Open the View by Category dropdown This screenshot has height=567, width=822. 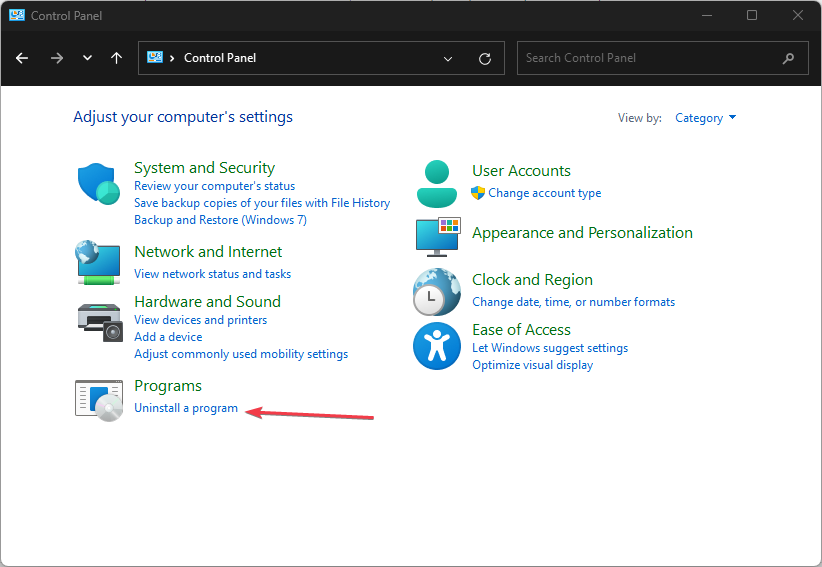705,118
